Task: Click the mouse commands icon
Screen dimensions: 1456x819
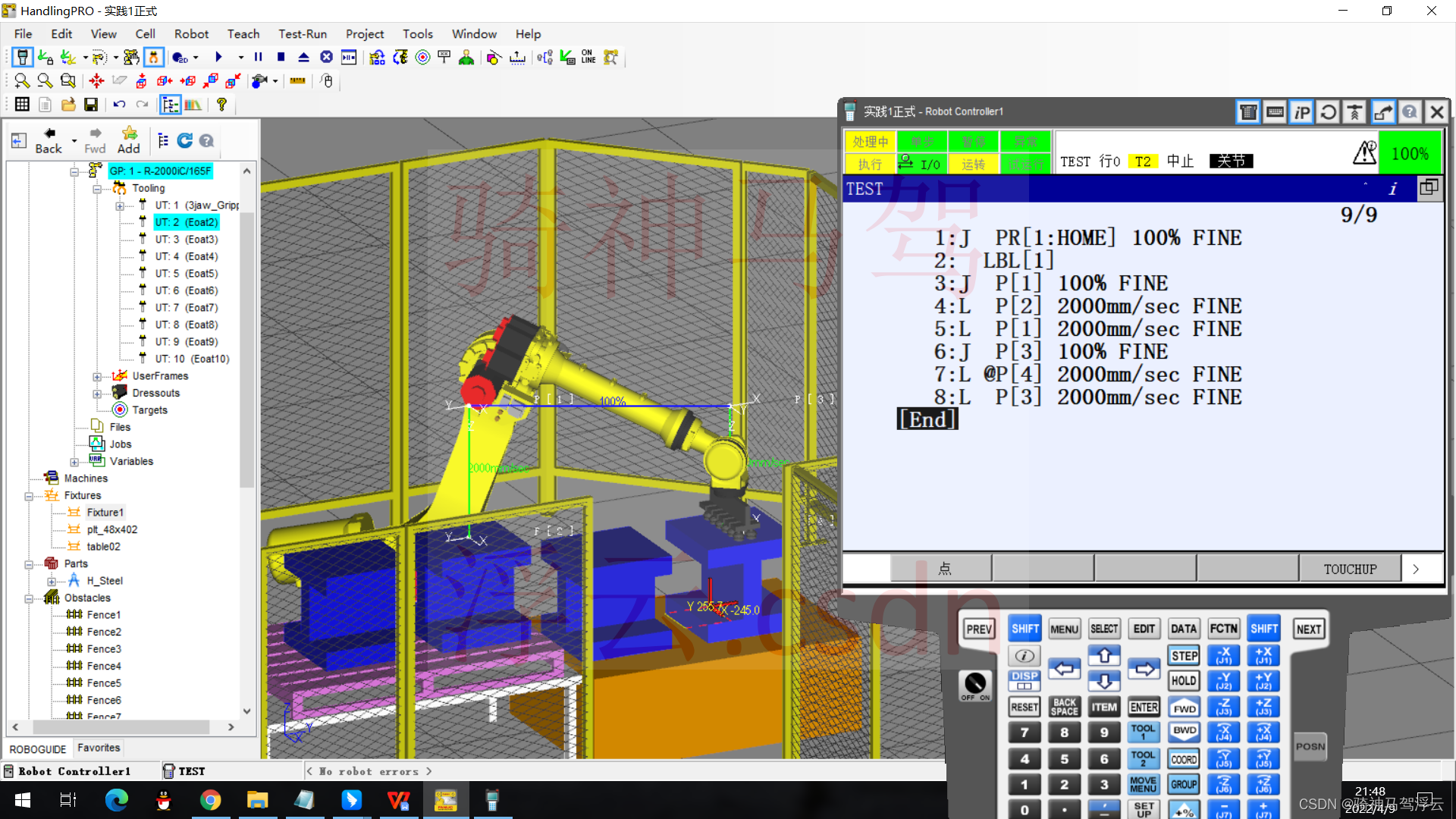Action: coord(327,80)
